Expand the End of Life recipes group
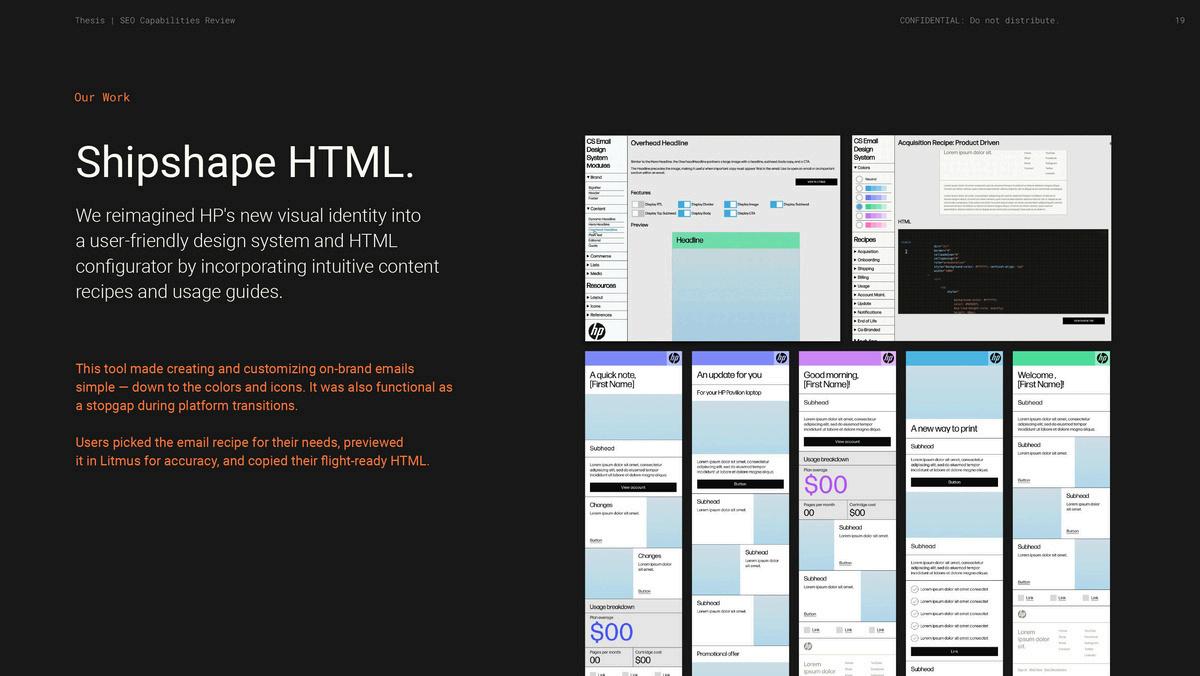The width and height of the screenshot is (1200, 676). [873, 321]
